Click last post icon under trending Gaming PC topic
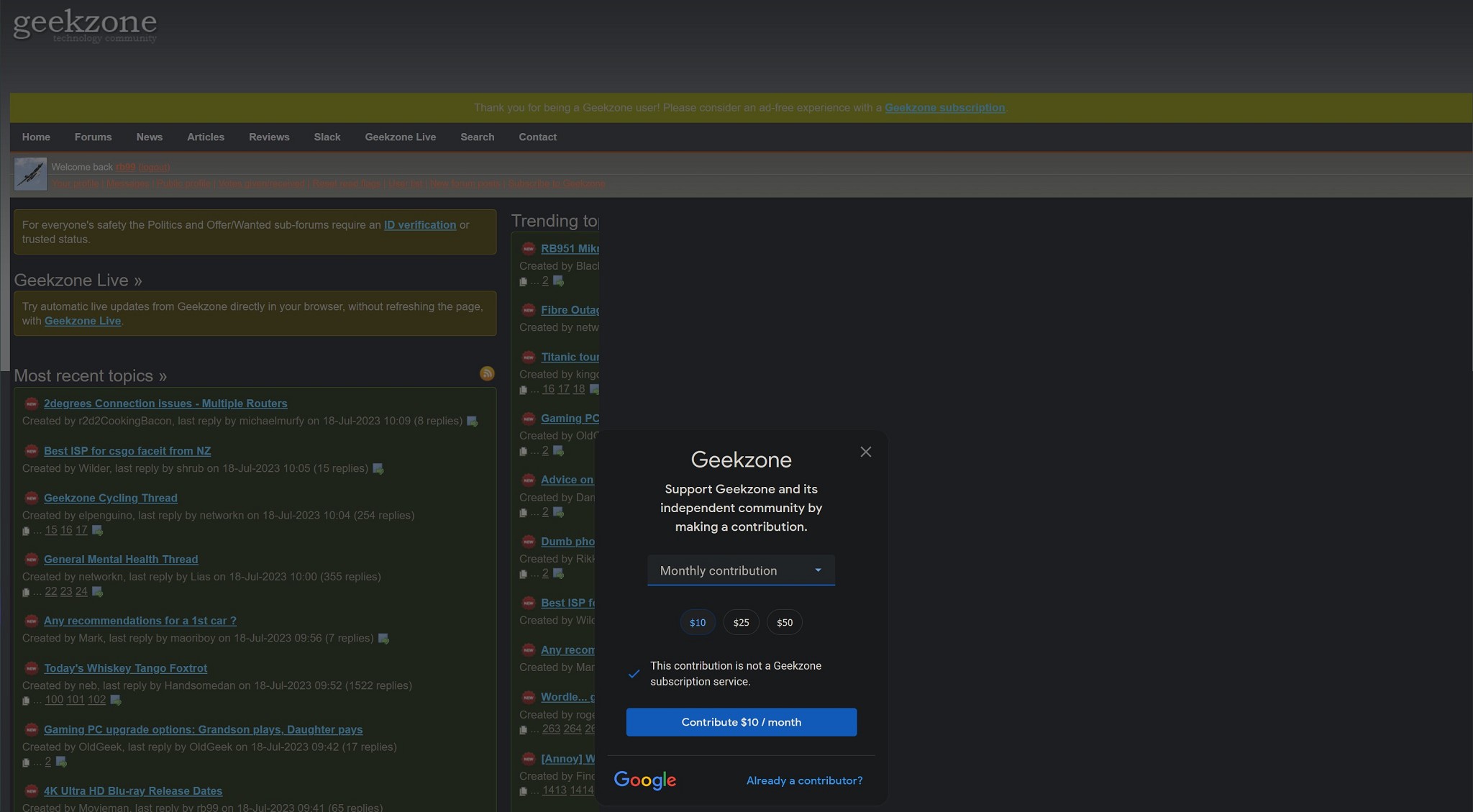The height and width of the screenshot is (812, 1473). tap(559, 451)
